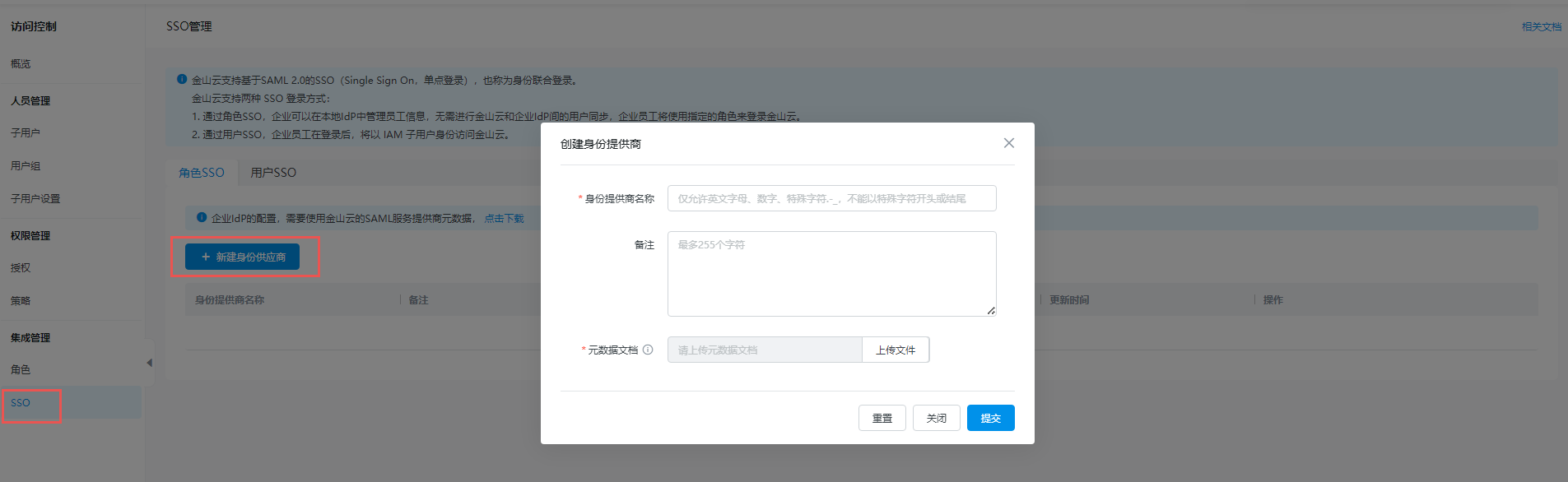Select 策略 in the sidebar
Screen dimensions: 1568x482
(x=21, y=300)
